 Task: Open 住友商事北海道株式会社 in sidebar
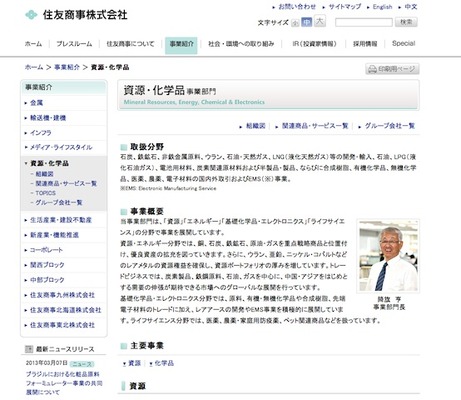click(65, 310)
